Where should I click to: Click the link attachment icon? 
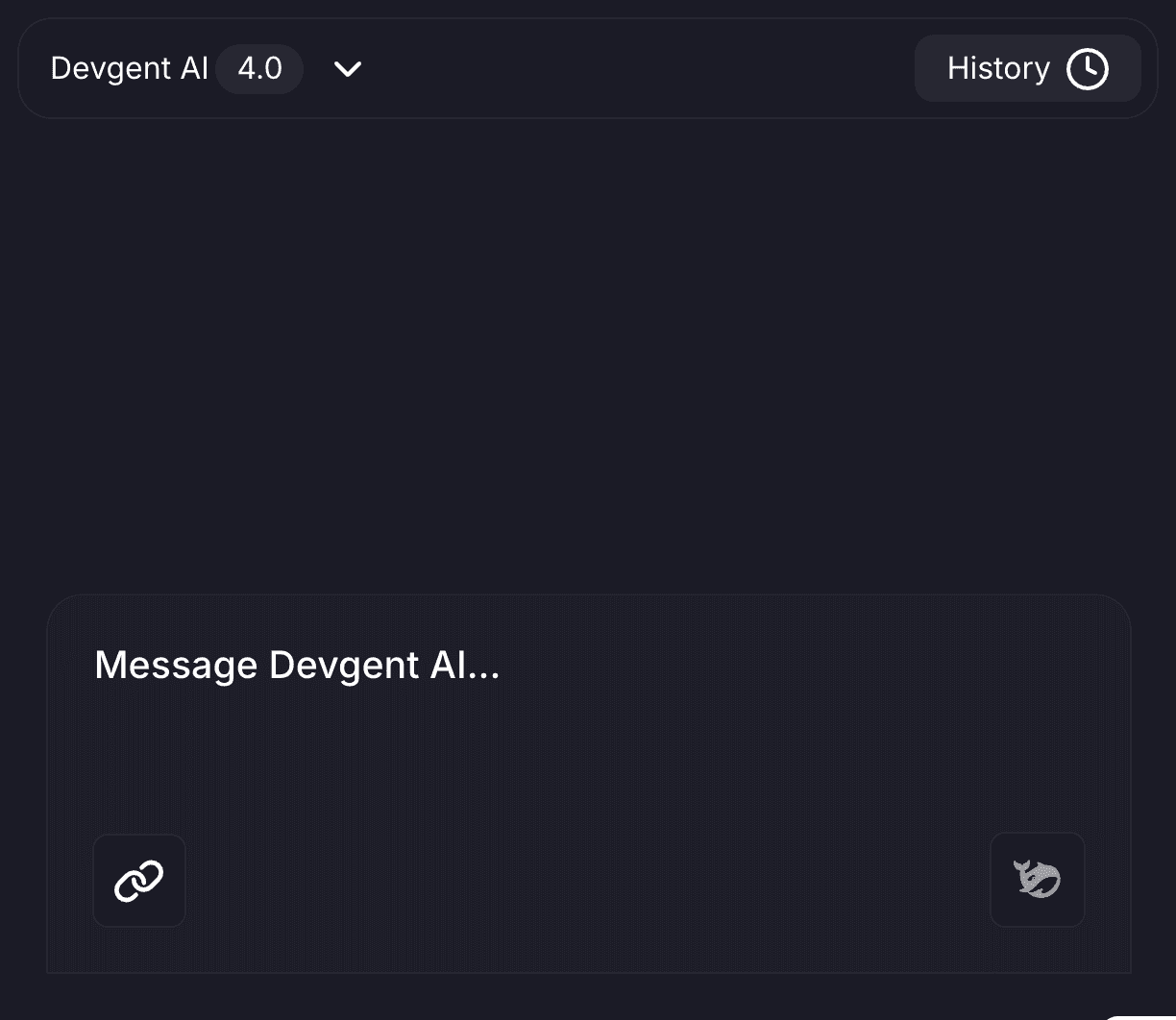[139, 881]
